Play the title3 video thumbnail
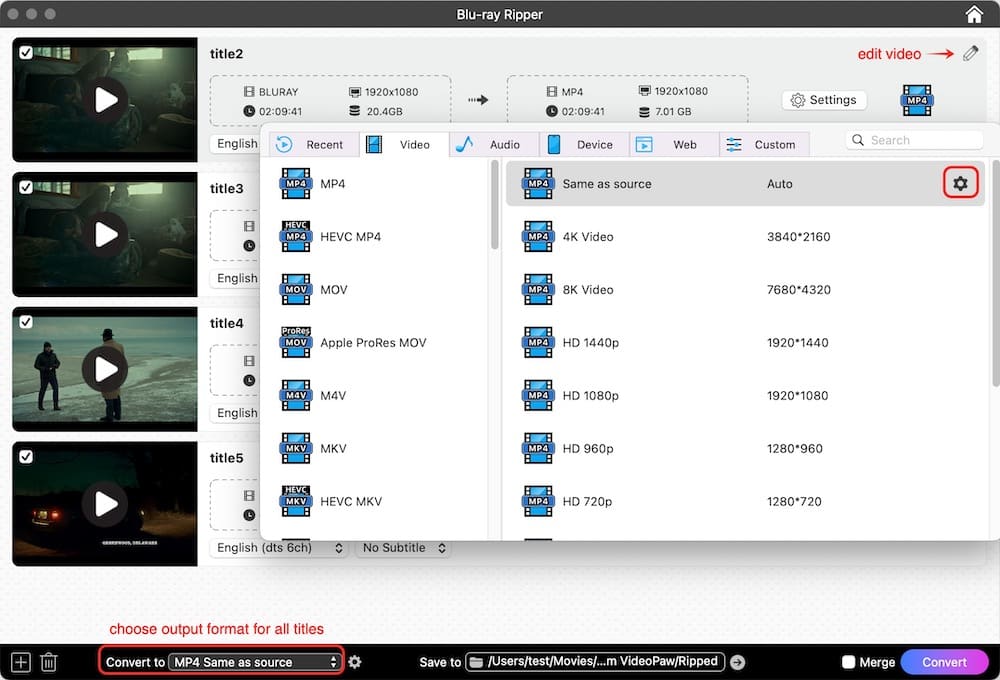Image resolution: width=1000 pixels, height=680 pixels. pyautogui.click(x=105, y=234)
